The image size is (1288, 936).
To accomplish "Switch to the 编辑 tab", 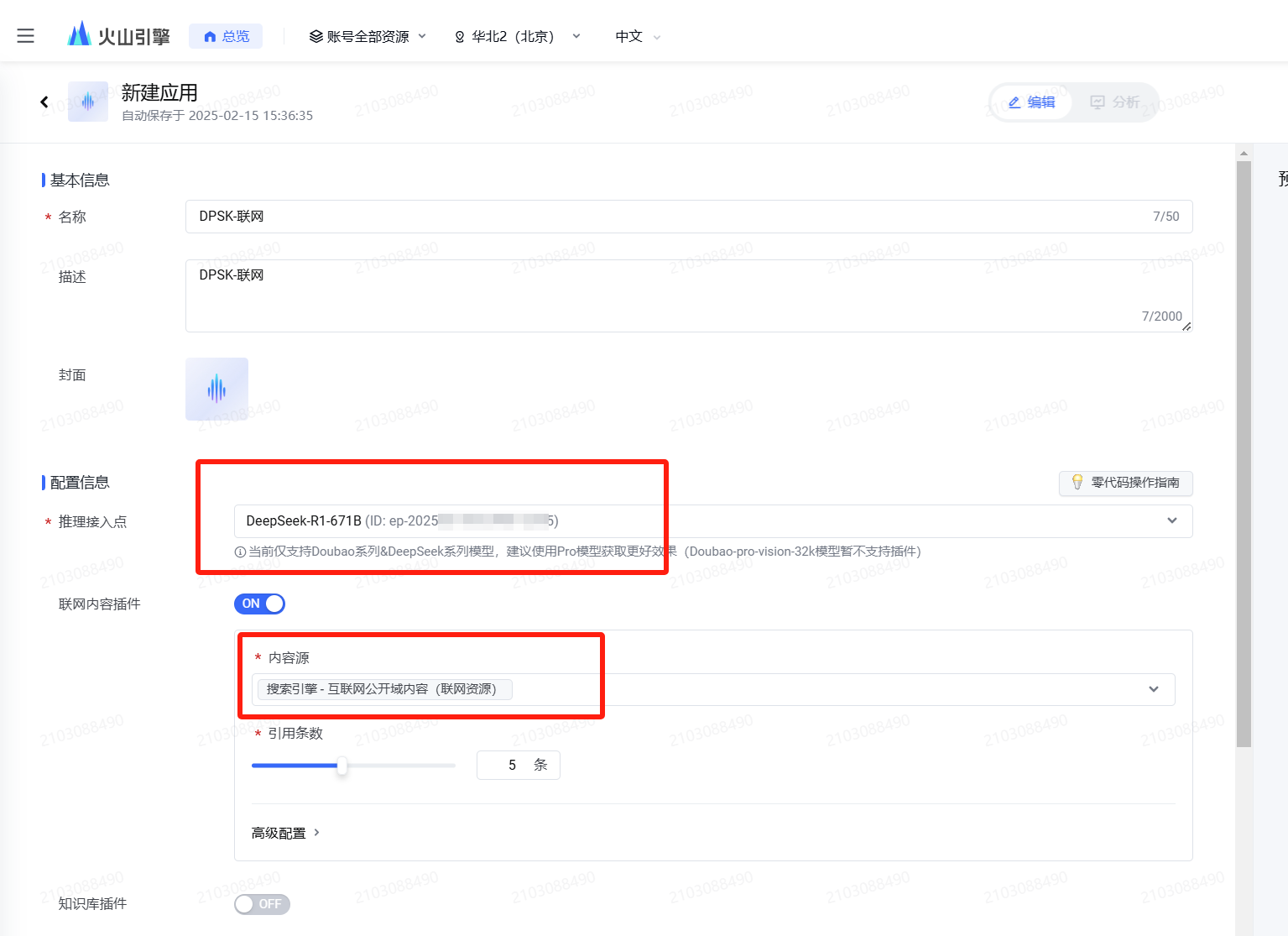I will click(1031, 102).
